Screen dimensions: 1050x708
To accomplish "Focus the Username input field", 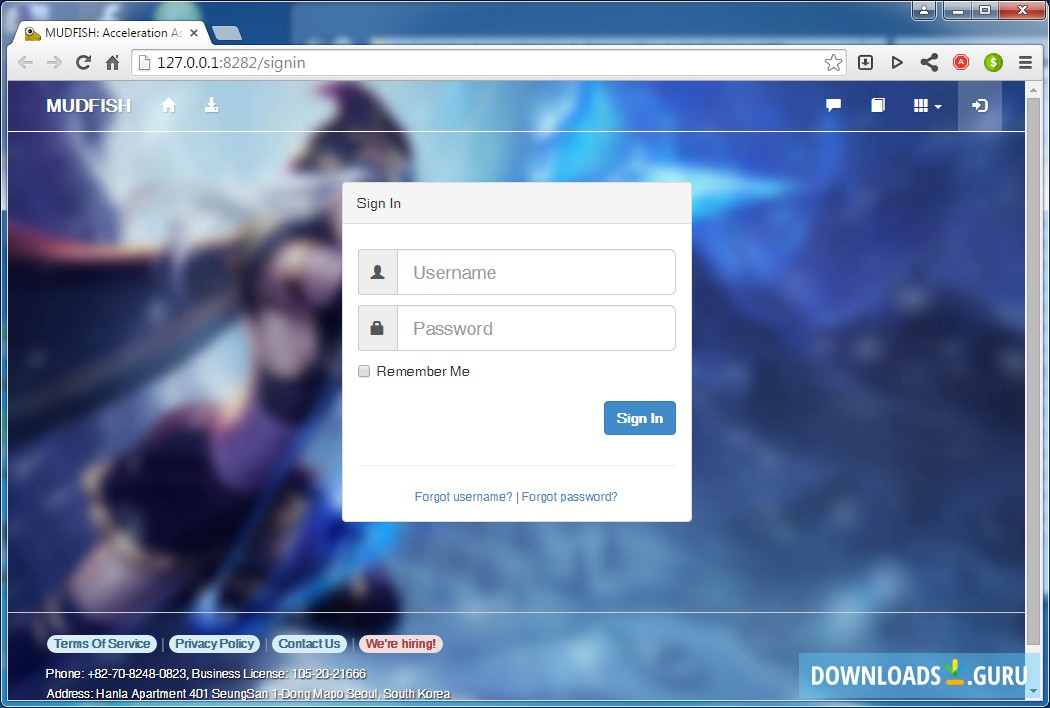I will click(x=536, y=272).
